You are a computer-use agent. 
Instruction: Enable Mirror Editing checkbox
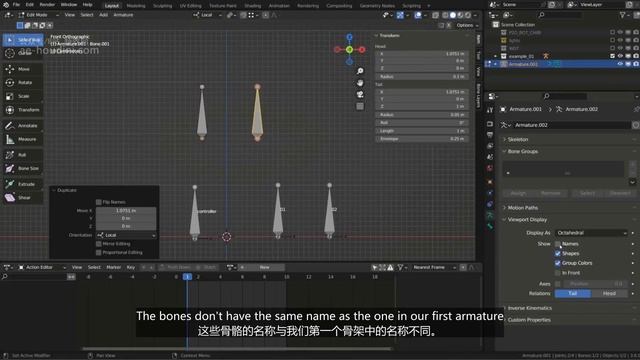pos(98,244)
